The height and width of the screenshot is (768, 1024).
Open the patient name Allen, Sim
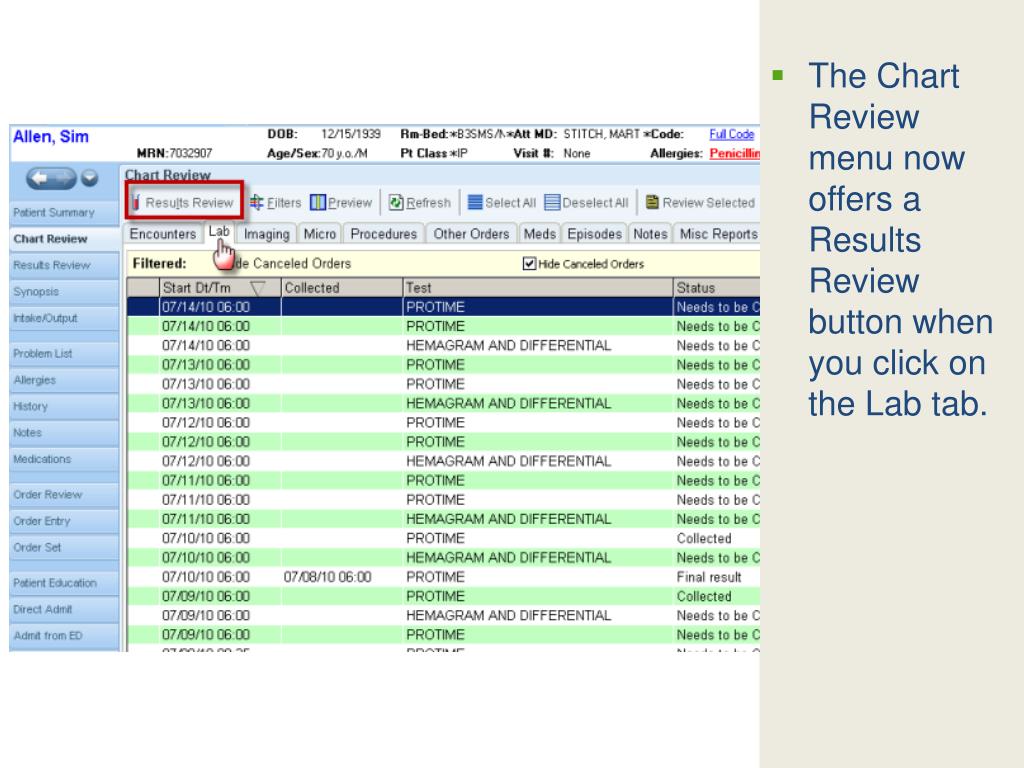click(51, 136)
